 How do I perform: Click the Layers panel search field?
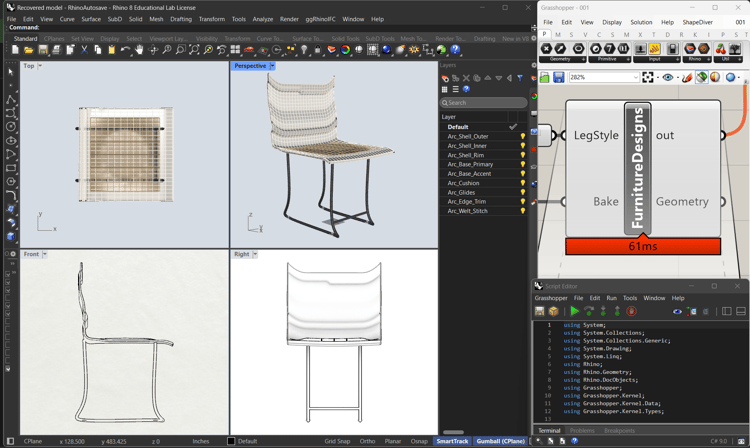(485, 102)
